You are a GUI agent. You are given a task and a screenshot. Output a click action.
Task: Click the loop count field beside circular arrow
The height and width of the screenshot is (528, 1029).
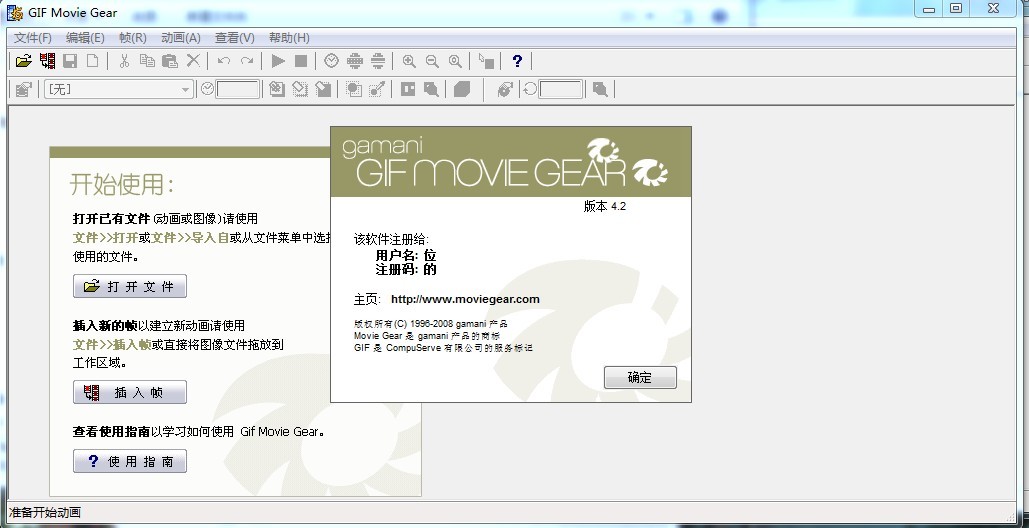[x=560, y=89]
